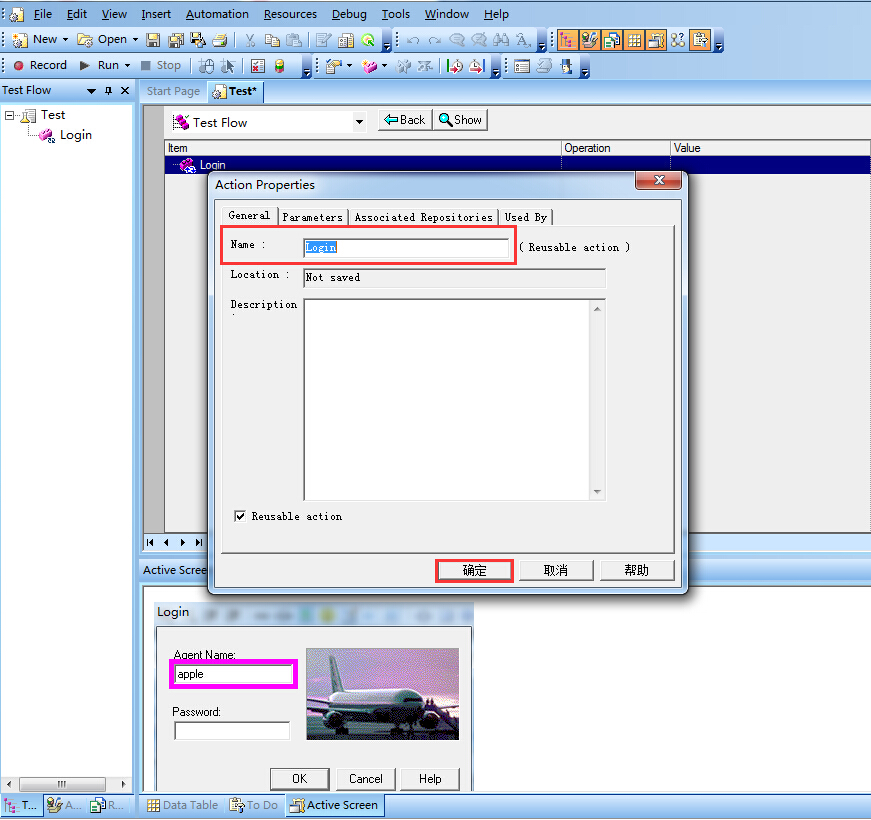The image size is (871, 820).
Task: Click the 确定 button to confirm
Action: click(x=474, y=570)
